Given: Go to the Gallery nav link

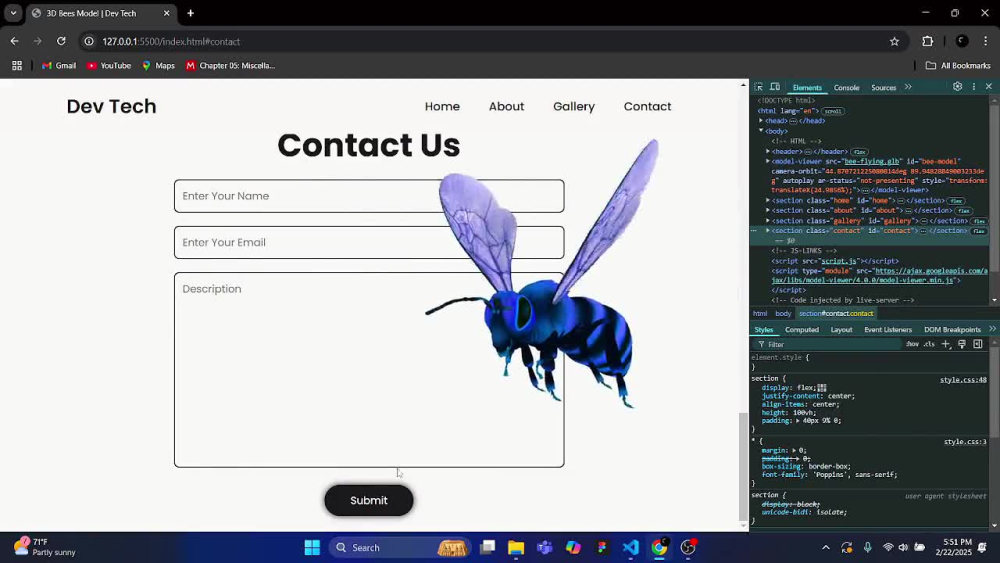Looking at the screenshot, I should 574,106.
